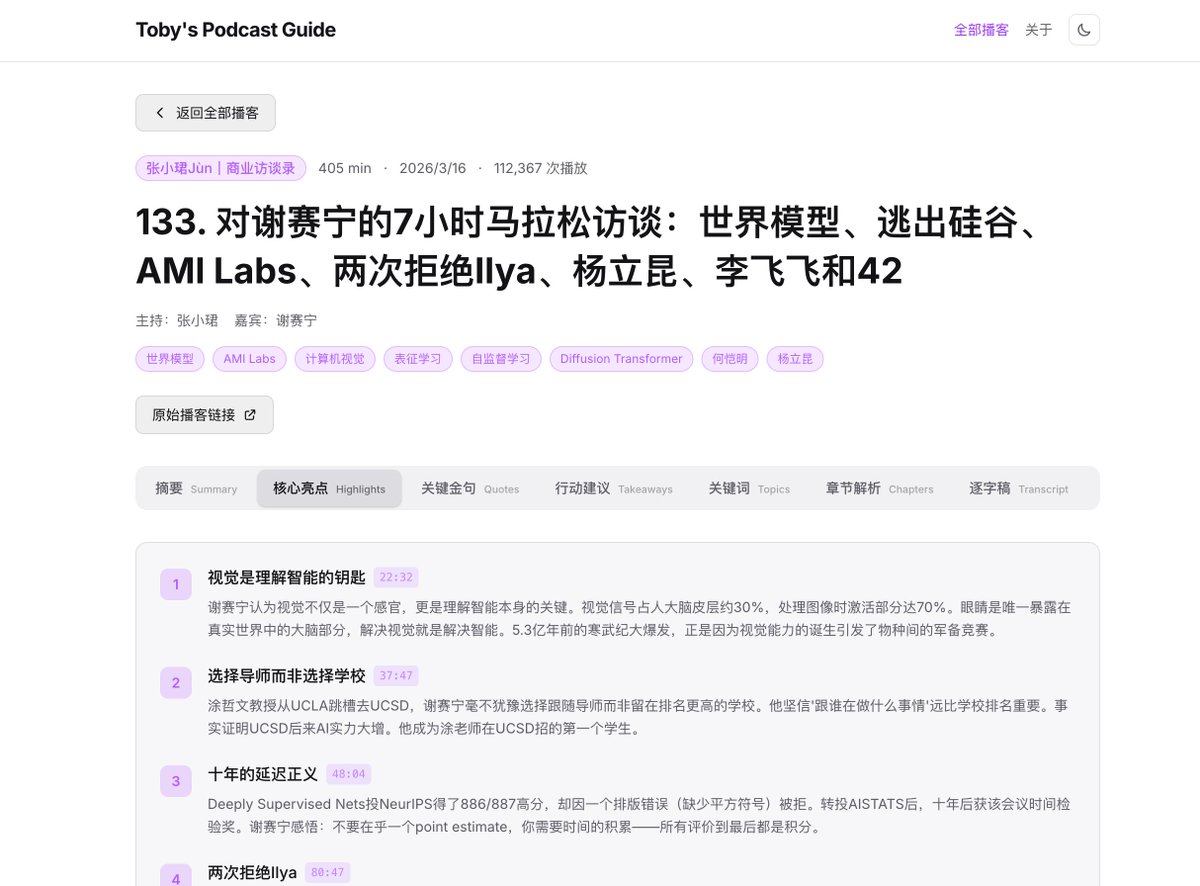Screen dimensions: 1200x886
Task: Jump to timestamp 22:32
Action: (x=396, y=577)
